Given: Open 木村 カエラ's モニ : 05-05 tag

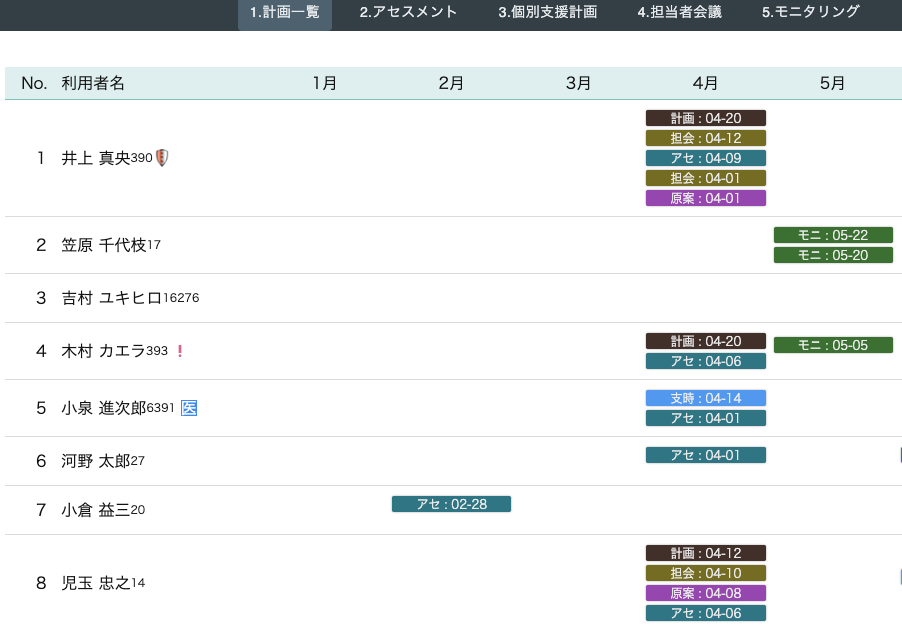Looking at the screenshot, I should coord(833,345).
